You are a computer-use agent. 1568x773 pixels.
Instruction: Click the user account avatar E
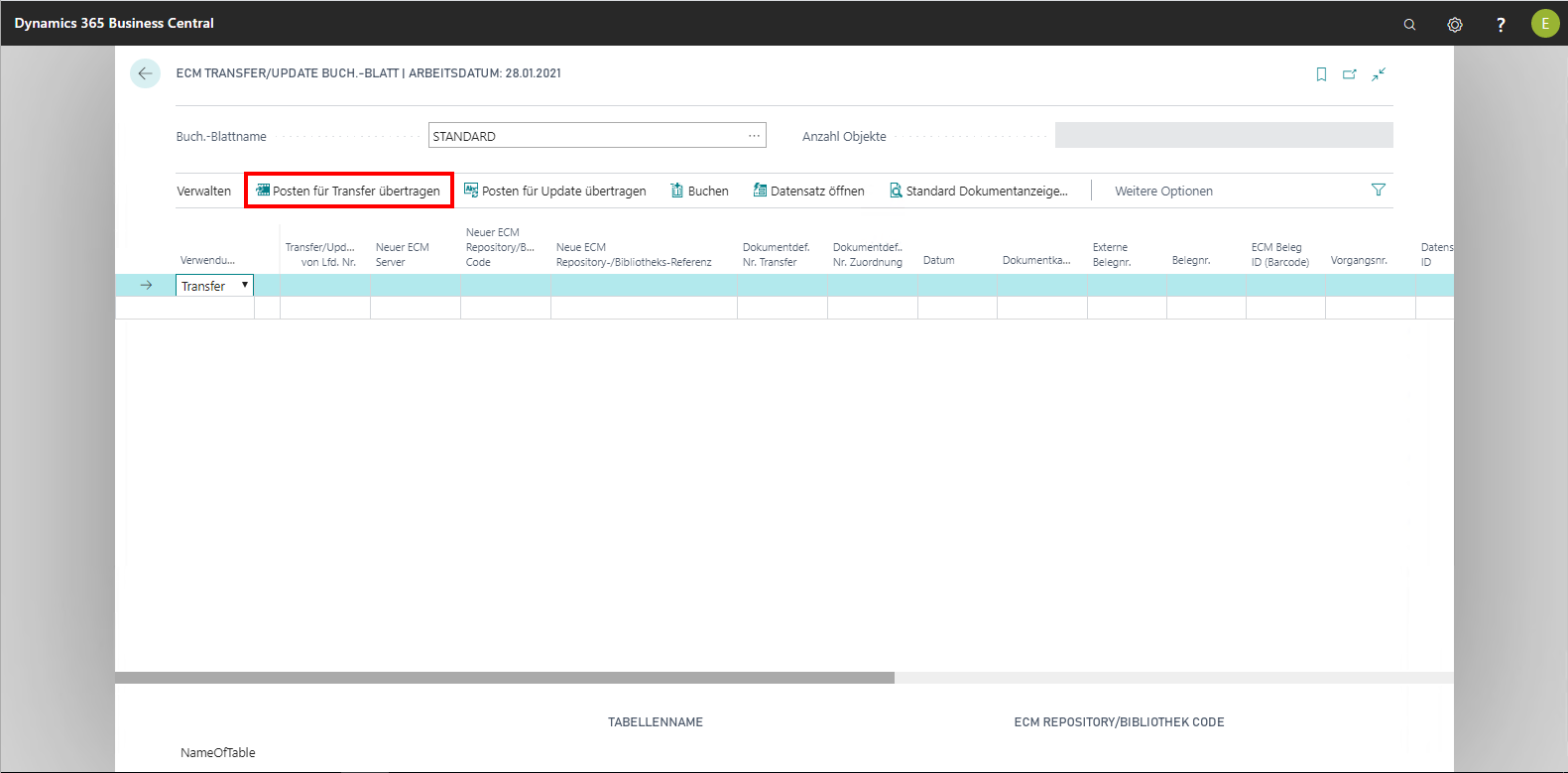1544,24
